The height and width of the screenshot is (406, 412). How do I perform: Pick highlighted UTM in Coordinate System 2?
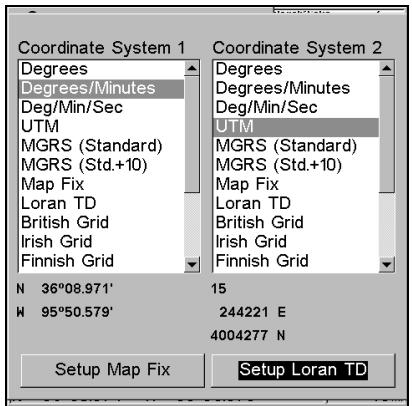point(296,127)
